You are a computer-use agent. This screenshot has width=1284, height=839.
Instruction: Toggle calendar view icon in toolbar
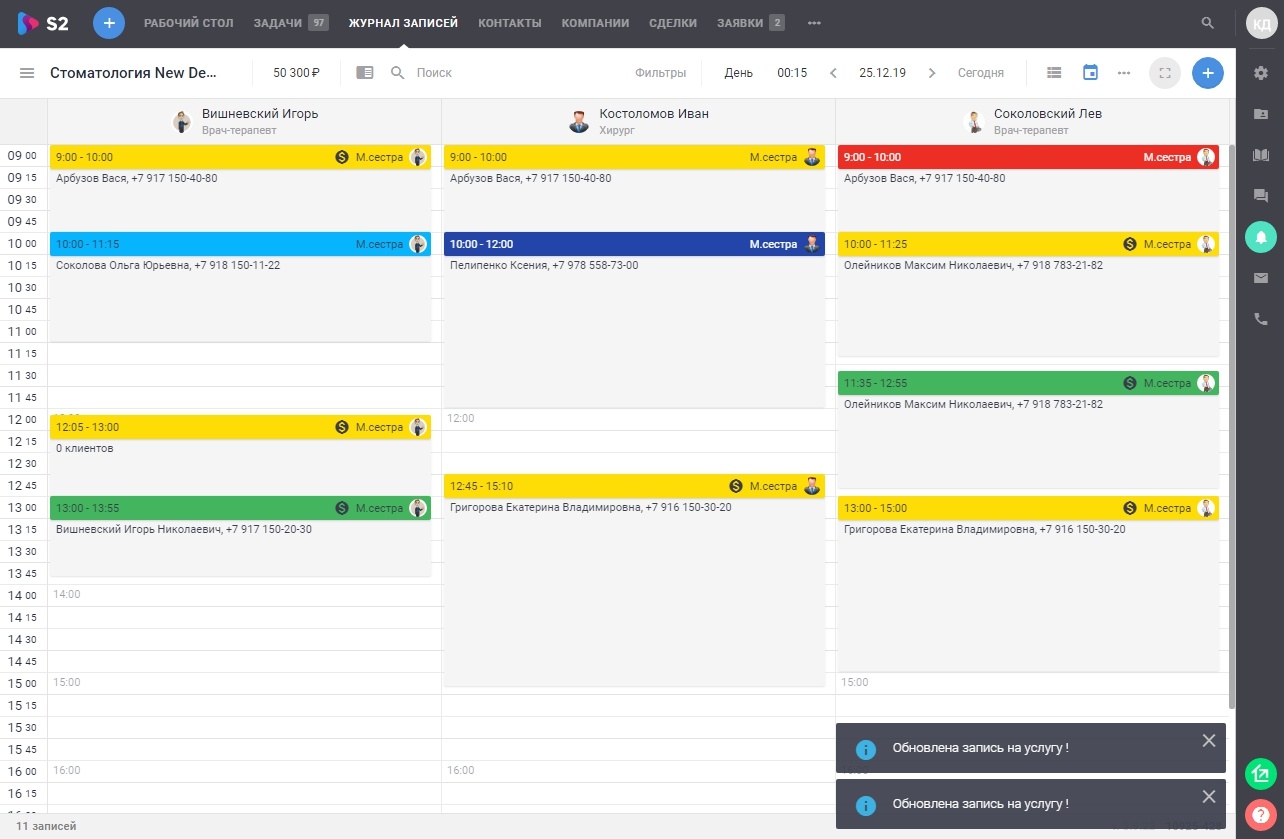tap(1090, 73)
